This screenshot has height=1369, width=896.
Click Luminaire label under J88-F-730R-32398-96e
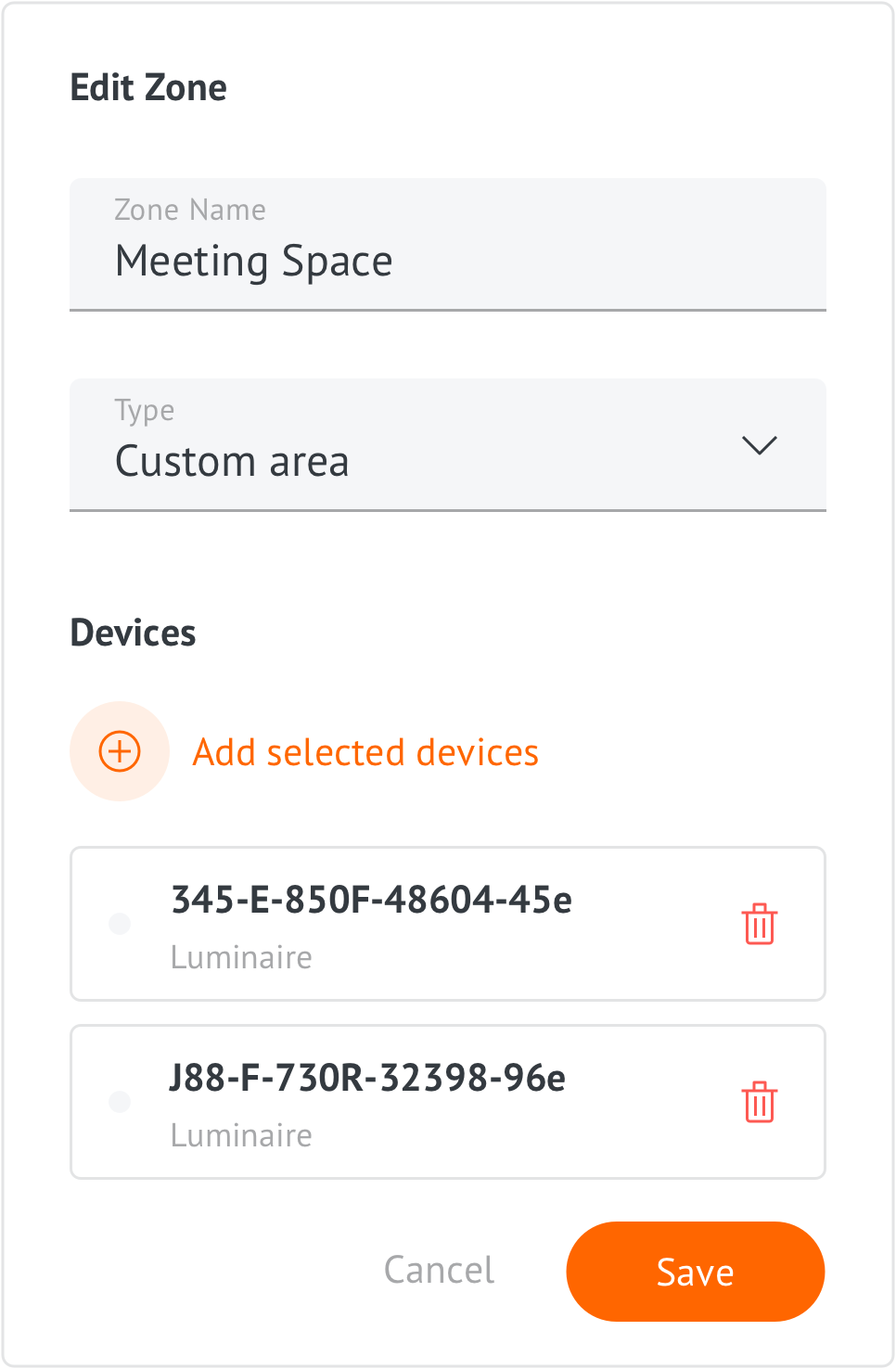[x=242, y=1135]
